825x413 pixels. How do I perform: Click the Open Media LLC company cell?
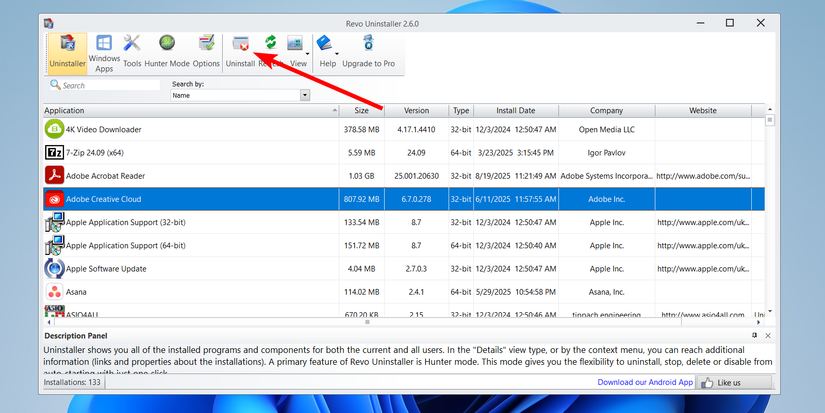[607, 129]
